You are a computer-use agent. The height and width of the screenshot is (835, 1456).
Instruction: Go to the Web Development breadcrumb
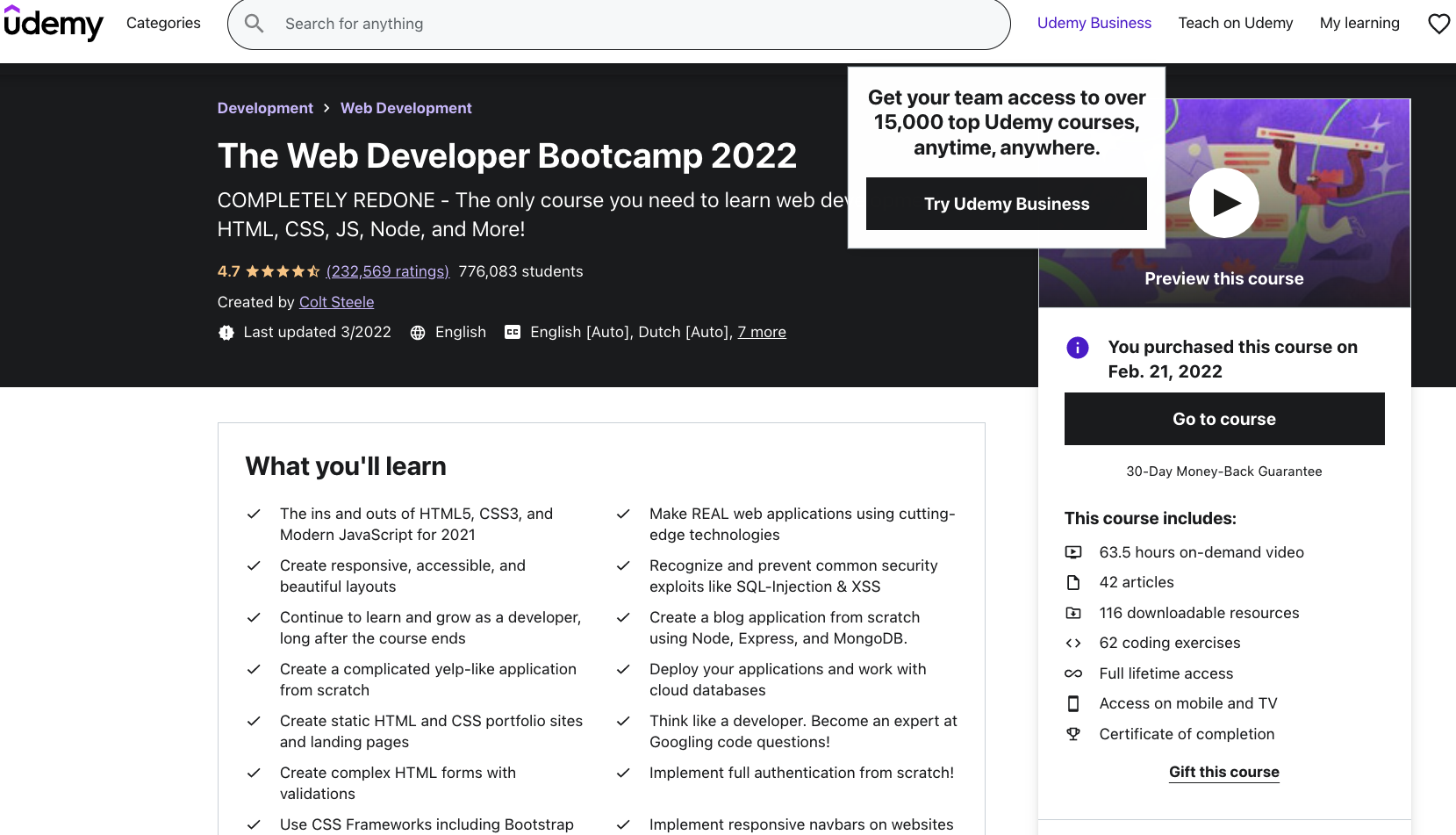coord(406,108)
